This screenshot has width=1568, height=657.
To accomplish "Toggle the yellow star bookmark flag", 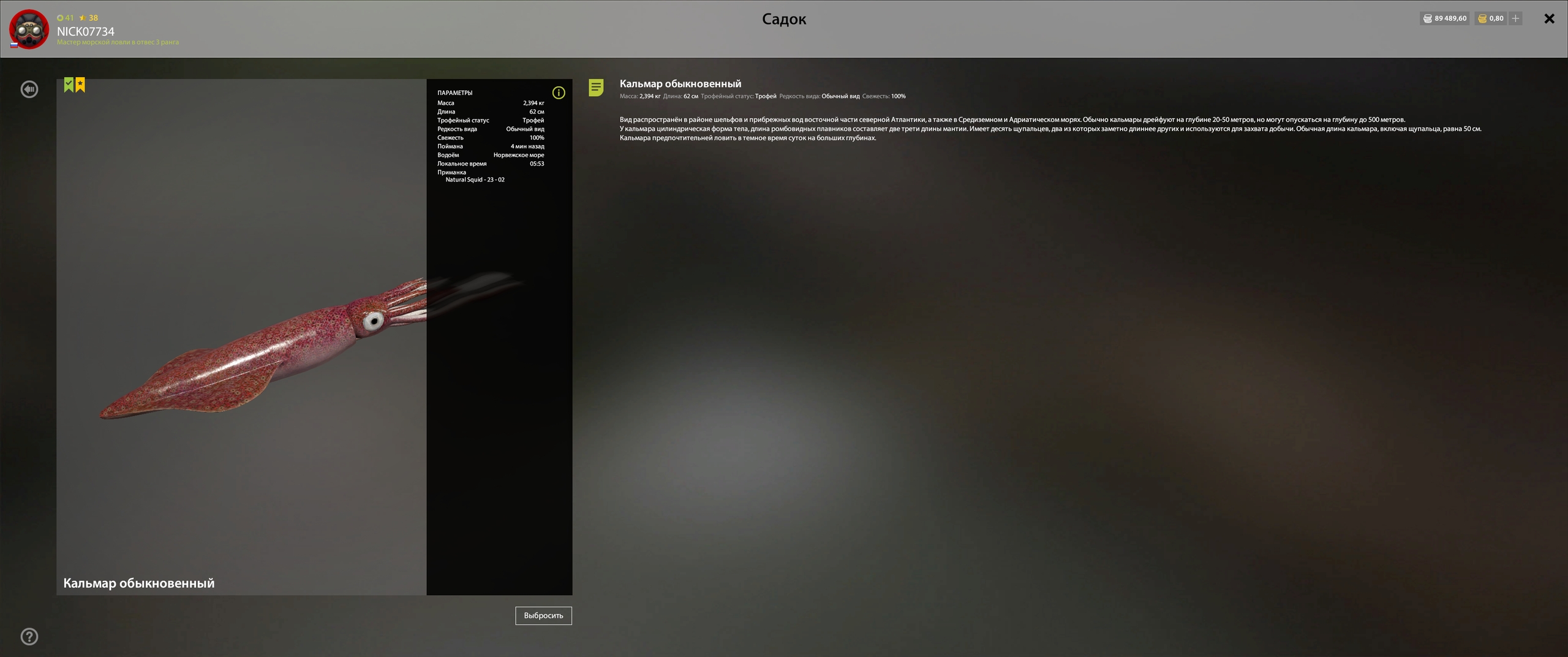I will 80,85.
